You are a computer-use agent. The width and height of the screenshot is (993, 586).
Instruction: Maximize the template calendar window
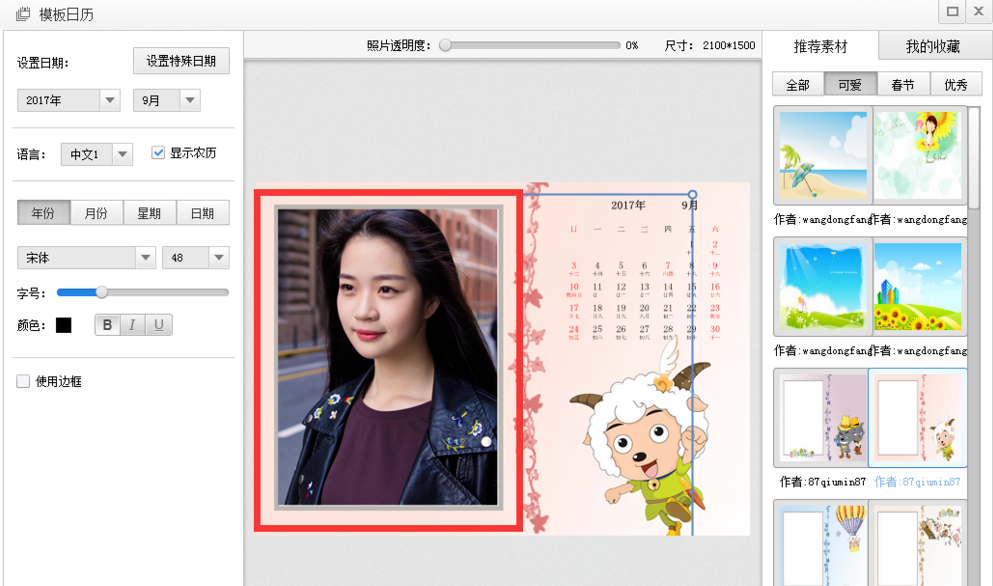pos(952,11)
